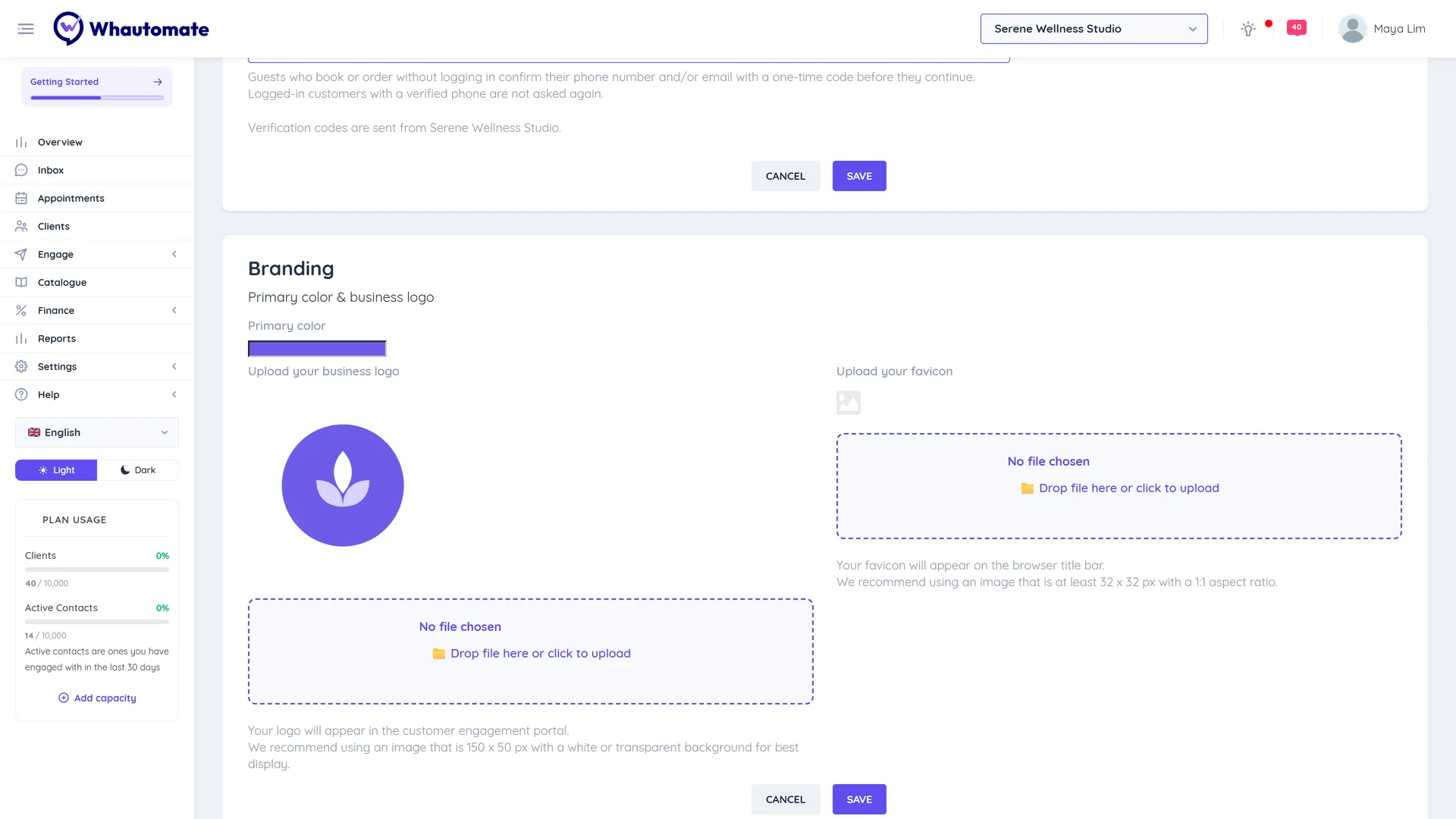This screenshot has height=819, width=1456.
Task: Cancel the verification section changes
Action: [x=786, y=176]
